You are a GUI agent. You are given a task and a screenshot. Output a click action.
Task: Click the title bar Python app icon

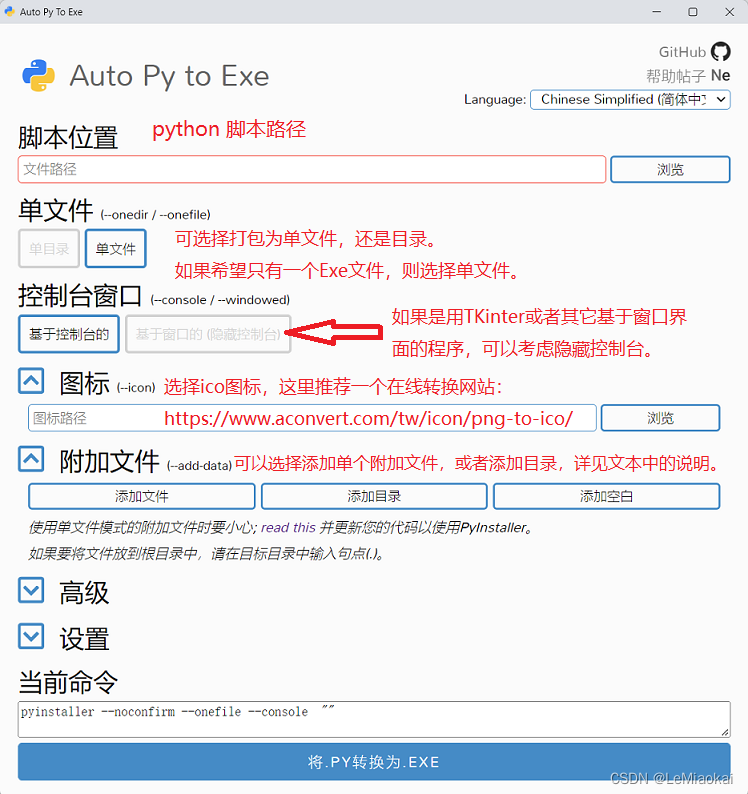9,11
